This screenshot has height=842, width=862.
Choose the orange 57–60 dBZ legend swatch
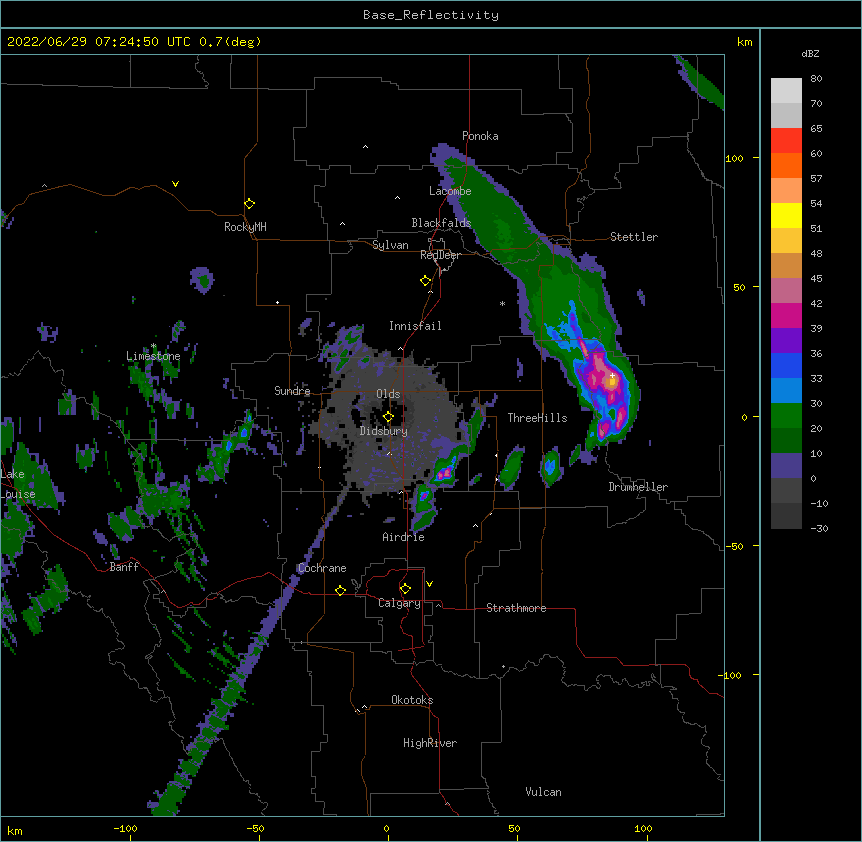(x=786, y=165)
